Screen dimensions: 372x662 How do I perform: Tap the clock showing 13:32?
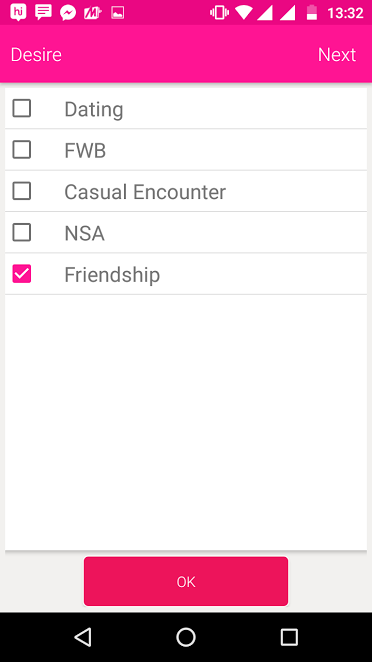click(345, 13)
